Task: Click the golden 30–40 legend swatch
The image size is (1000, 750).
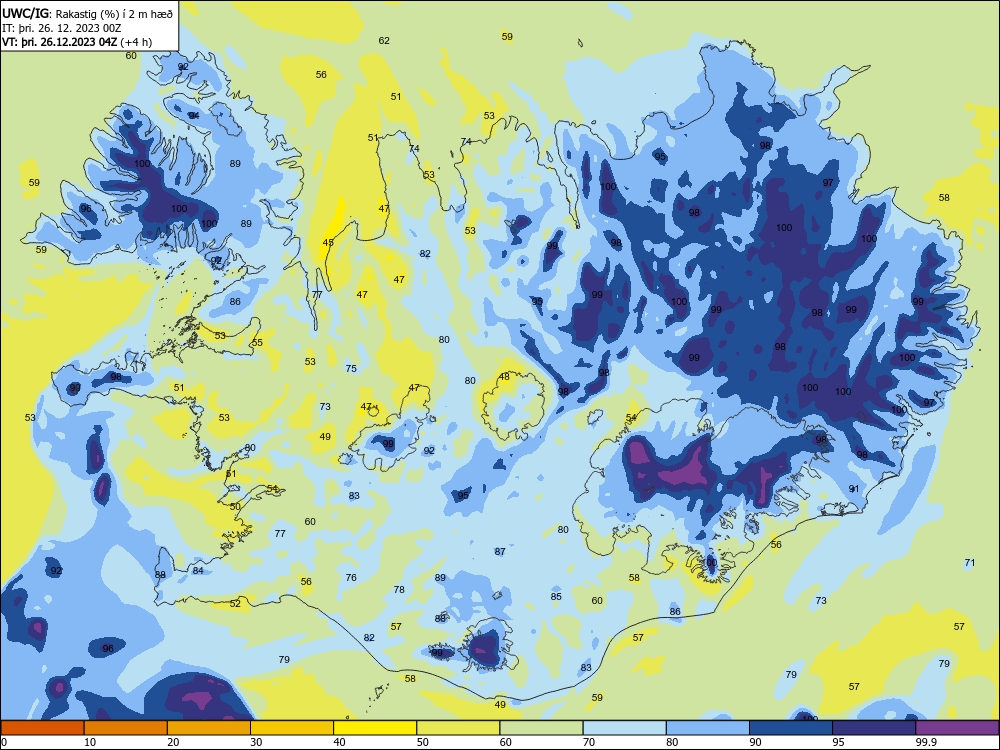Action: pyautogui.click(x=292, y=728)
